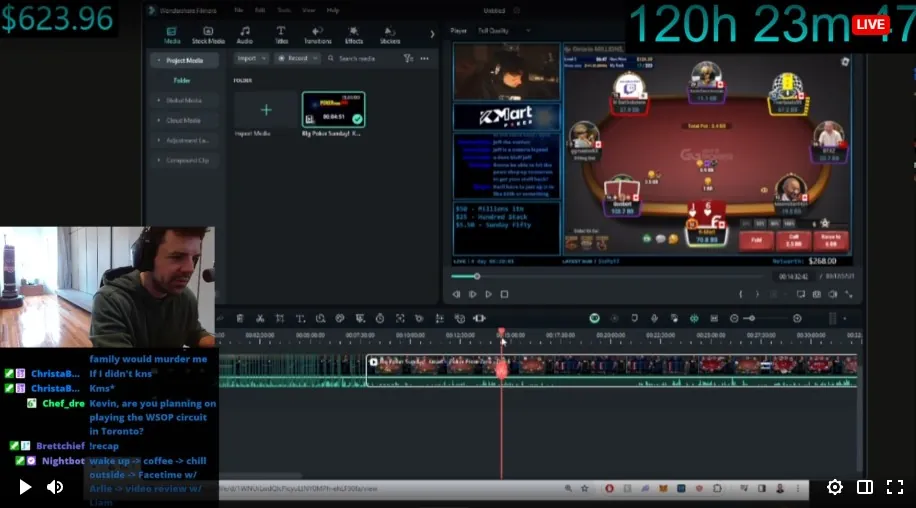Click the red timeline playhead marker
Viewport: 916px width, 508px height.
501,332
